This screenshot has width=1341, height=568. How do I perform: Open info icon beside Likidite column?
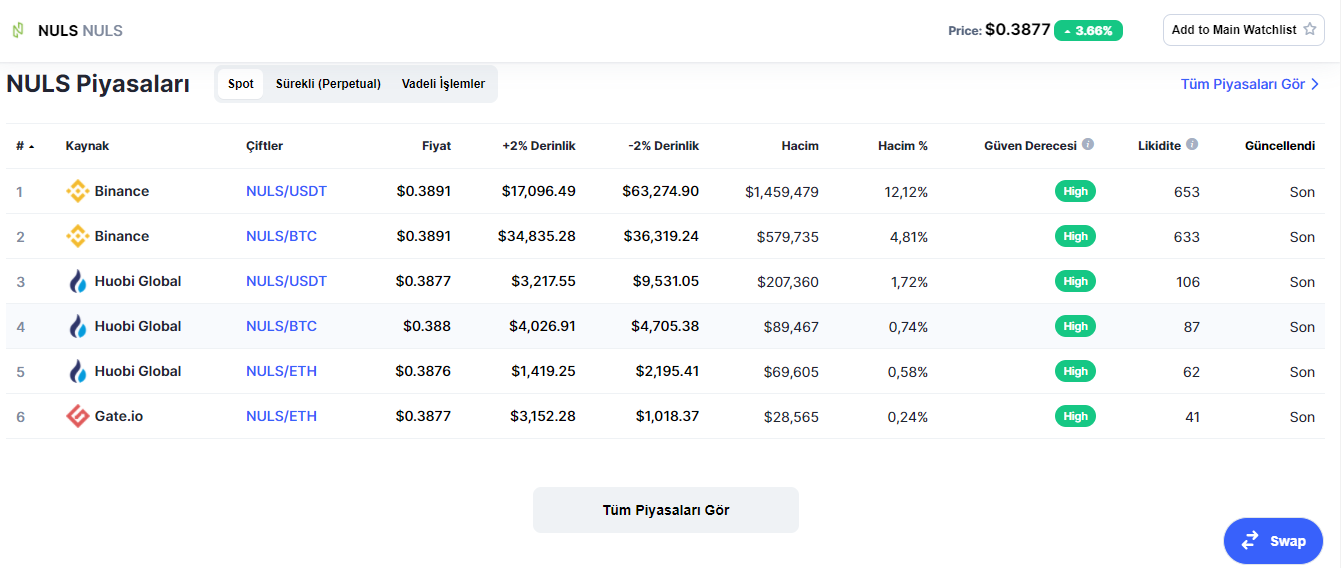(1192, 145)
